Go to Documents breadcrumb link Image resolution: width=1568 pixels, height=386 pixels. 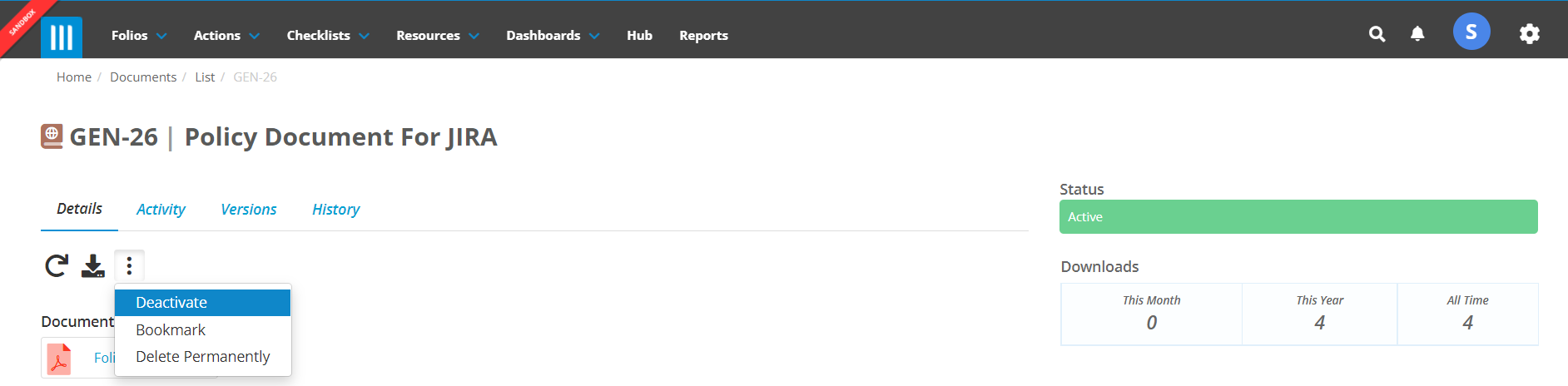143,77
